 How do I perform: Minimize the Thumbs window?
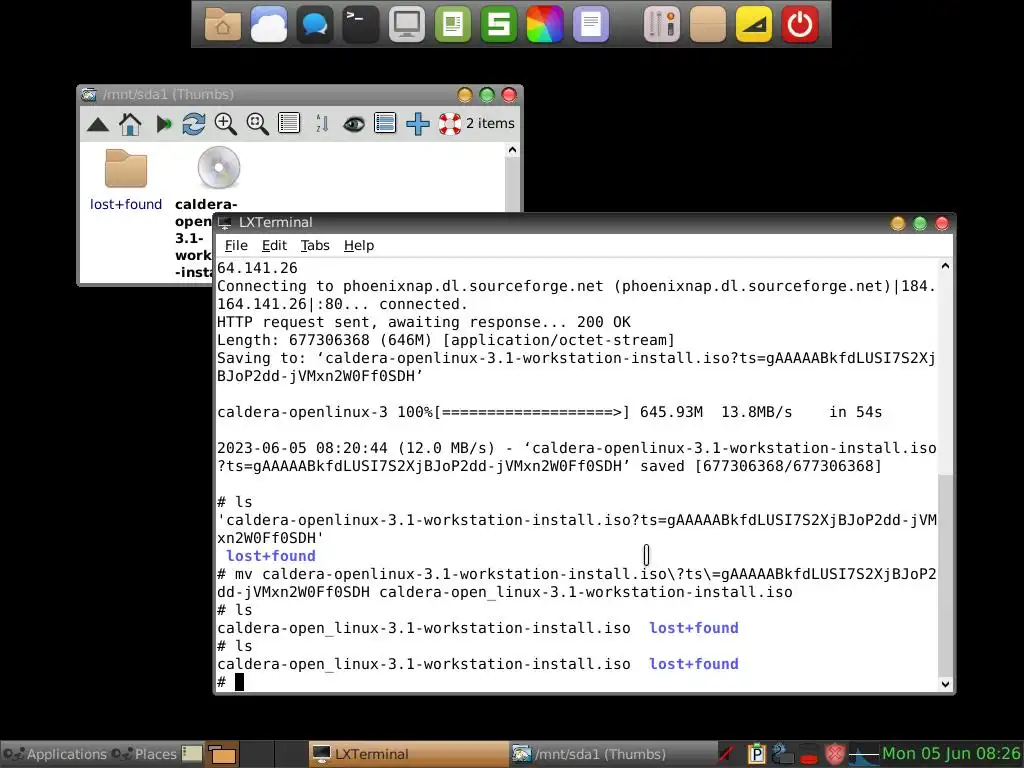[464, 95]
